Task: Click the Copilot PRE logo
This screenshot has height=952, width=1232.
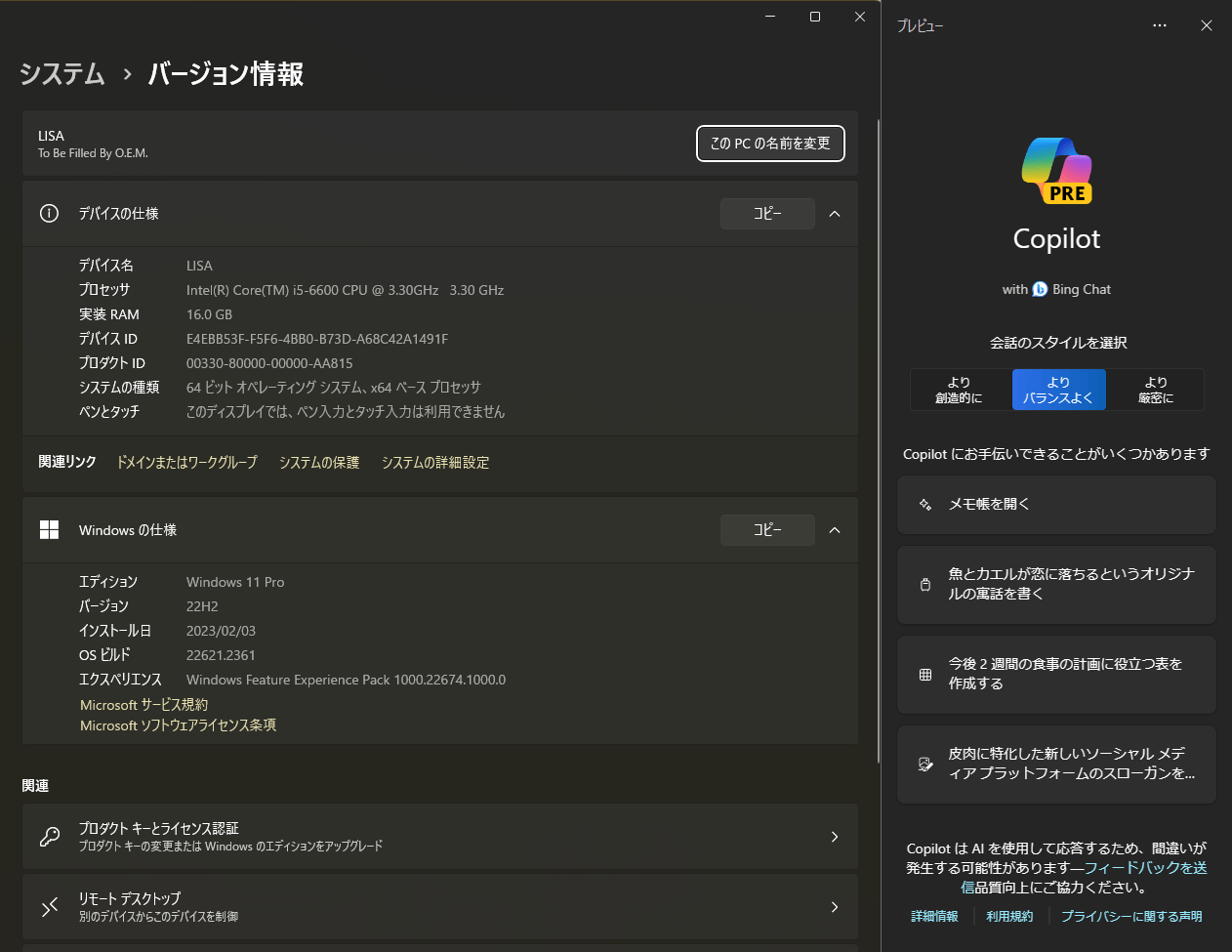Action: coord(1057,171)
